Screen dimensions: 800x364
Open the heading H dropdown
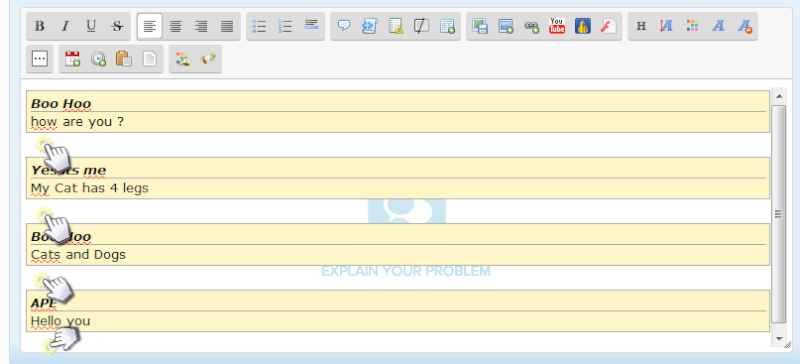pyautogui.click(x=641, y=26)
